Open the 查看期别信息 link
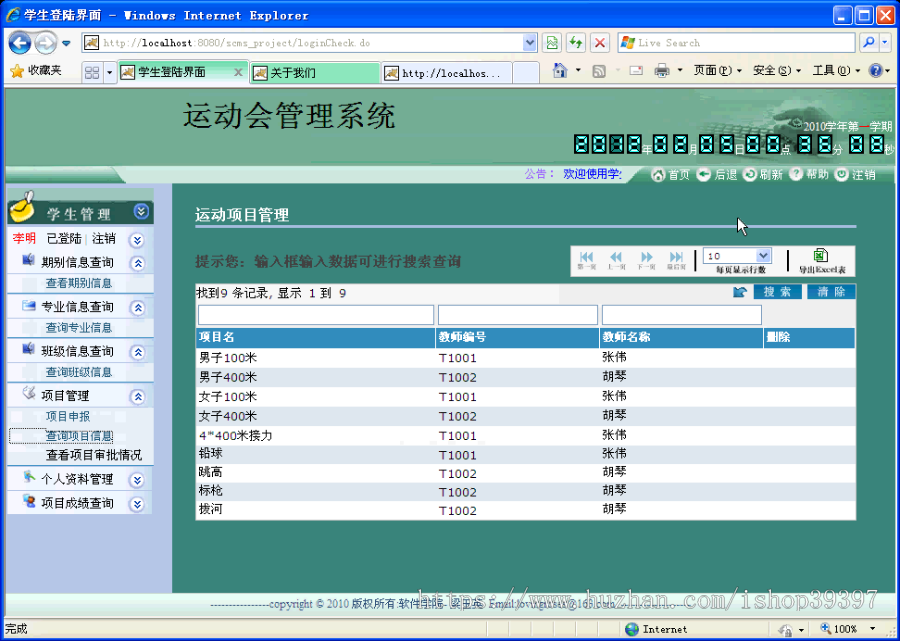 coord(79,283)
